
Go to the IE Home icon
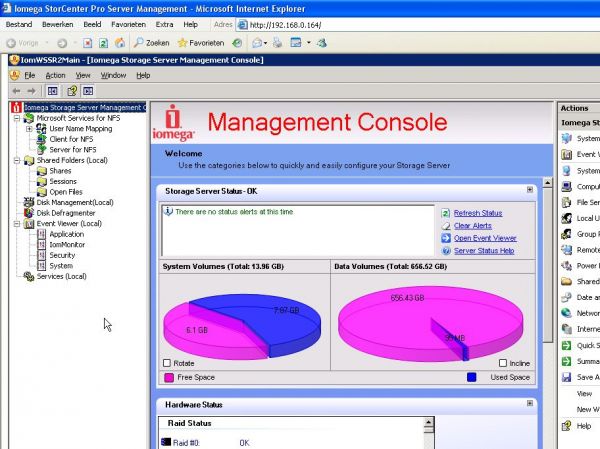120,43
